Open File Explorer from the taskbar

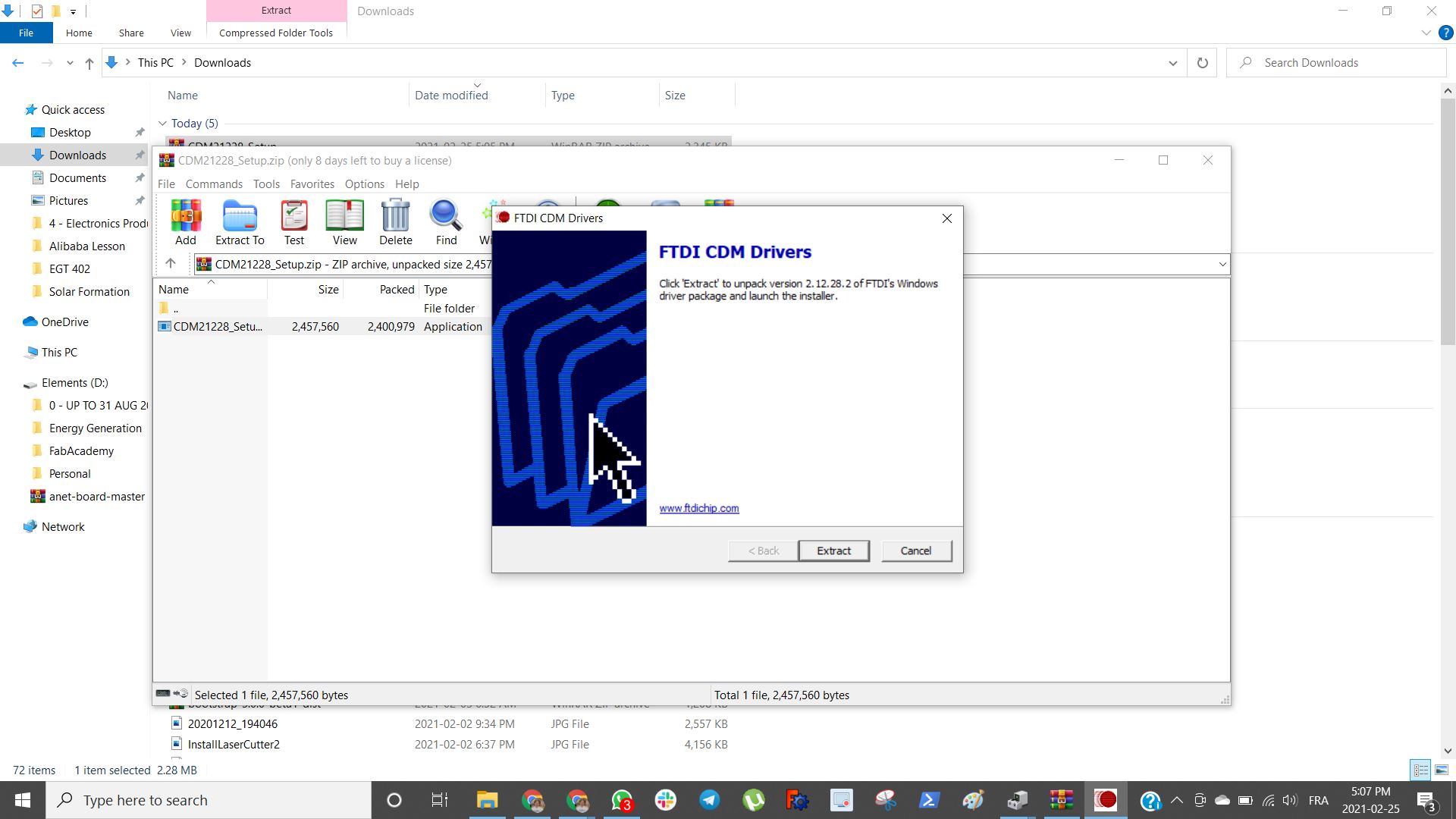click(x=487, y=800)
